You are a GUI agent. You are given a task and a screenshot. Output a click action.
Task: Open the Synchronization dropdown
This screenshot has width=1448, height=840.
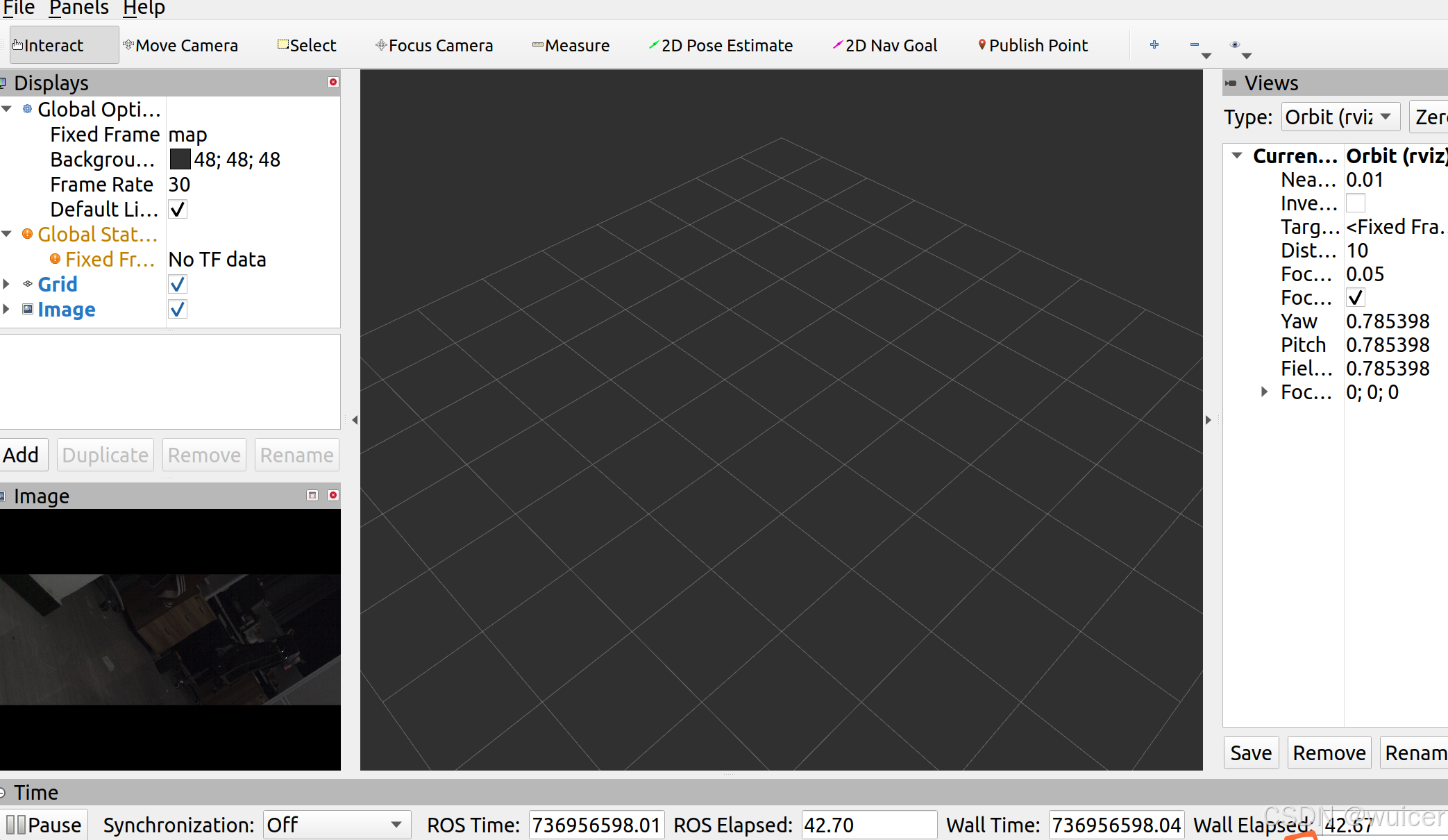[336, 825]
